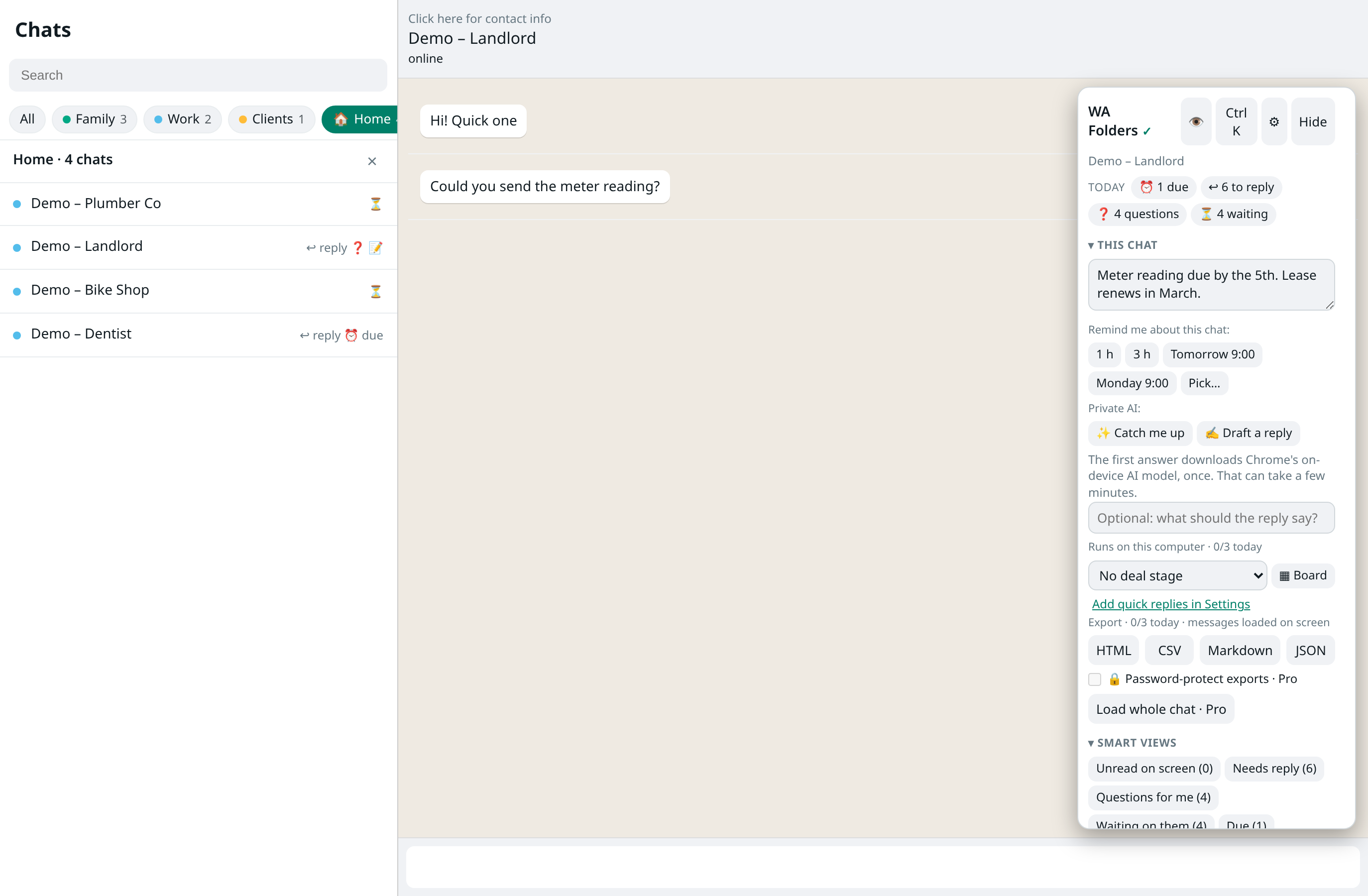This screenshot has width=1368, height=896.
Task: Open the 6 to reply chip
Action: pos(1241,187)
